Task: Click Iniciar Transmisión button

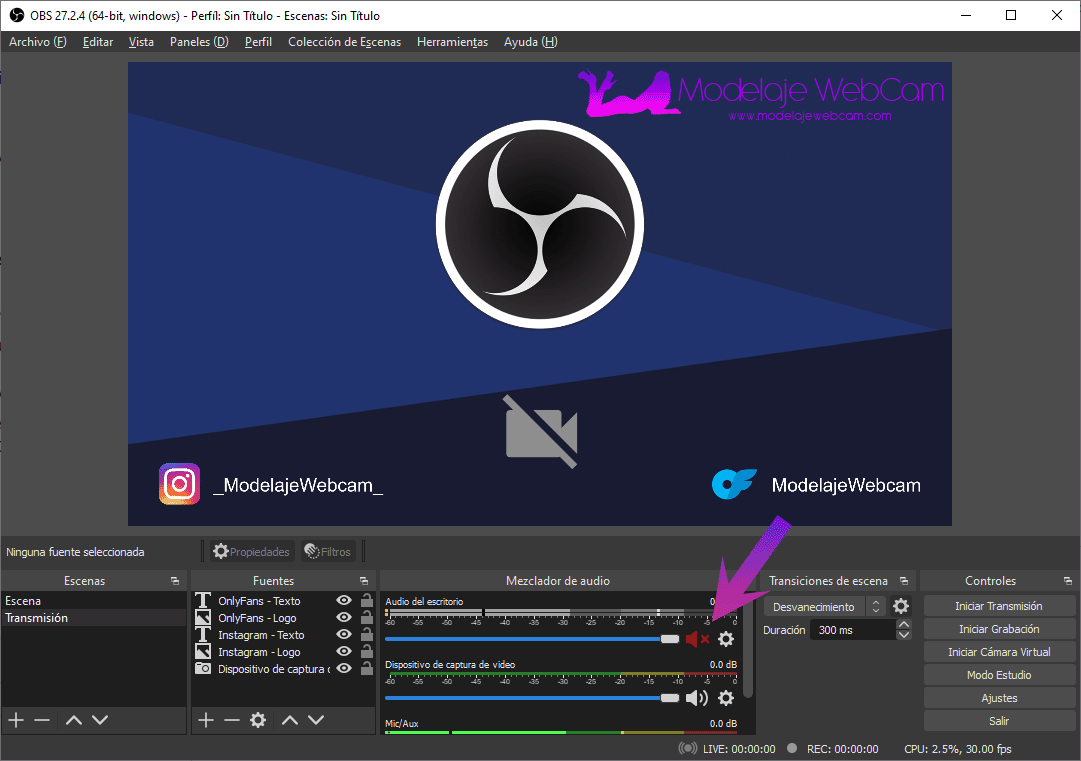Action: point(999,606)
